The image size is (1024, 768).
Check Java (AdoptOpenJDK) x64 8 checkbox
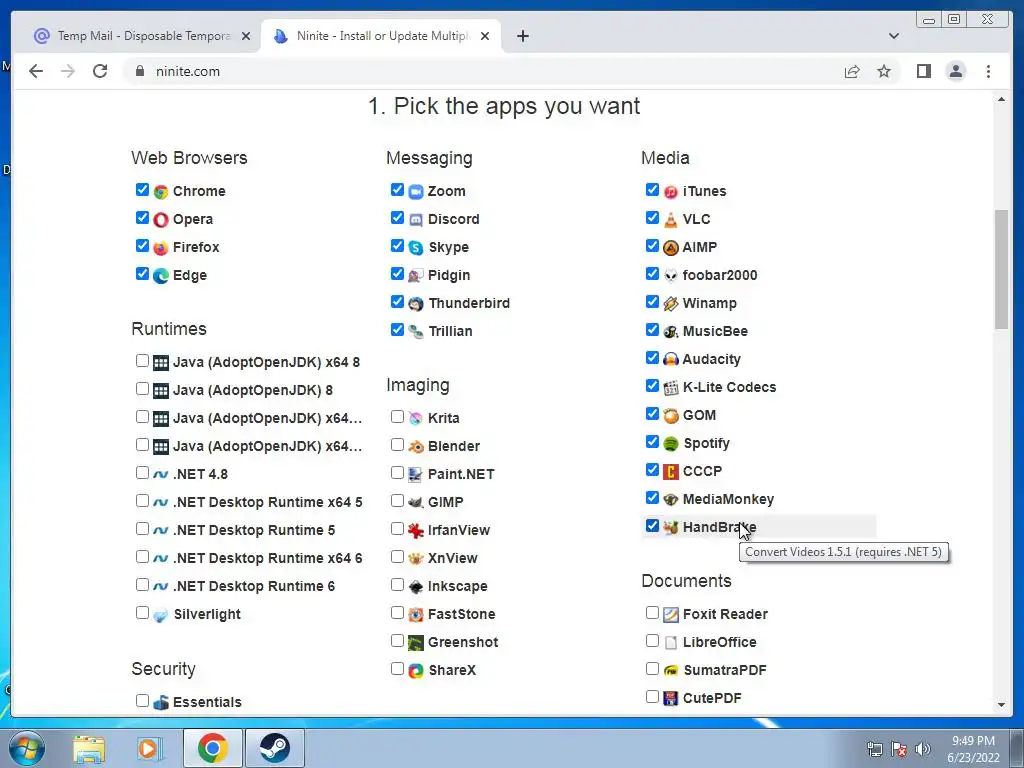click(x=142, y=360)
